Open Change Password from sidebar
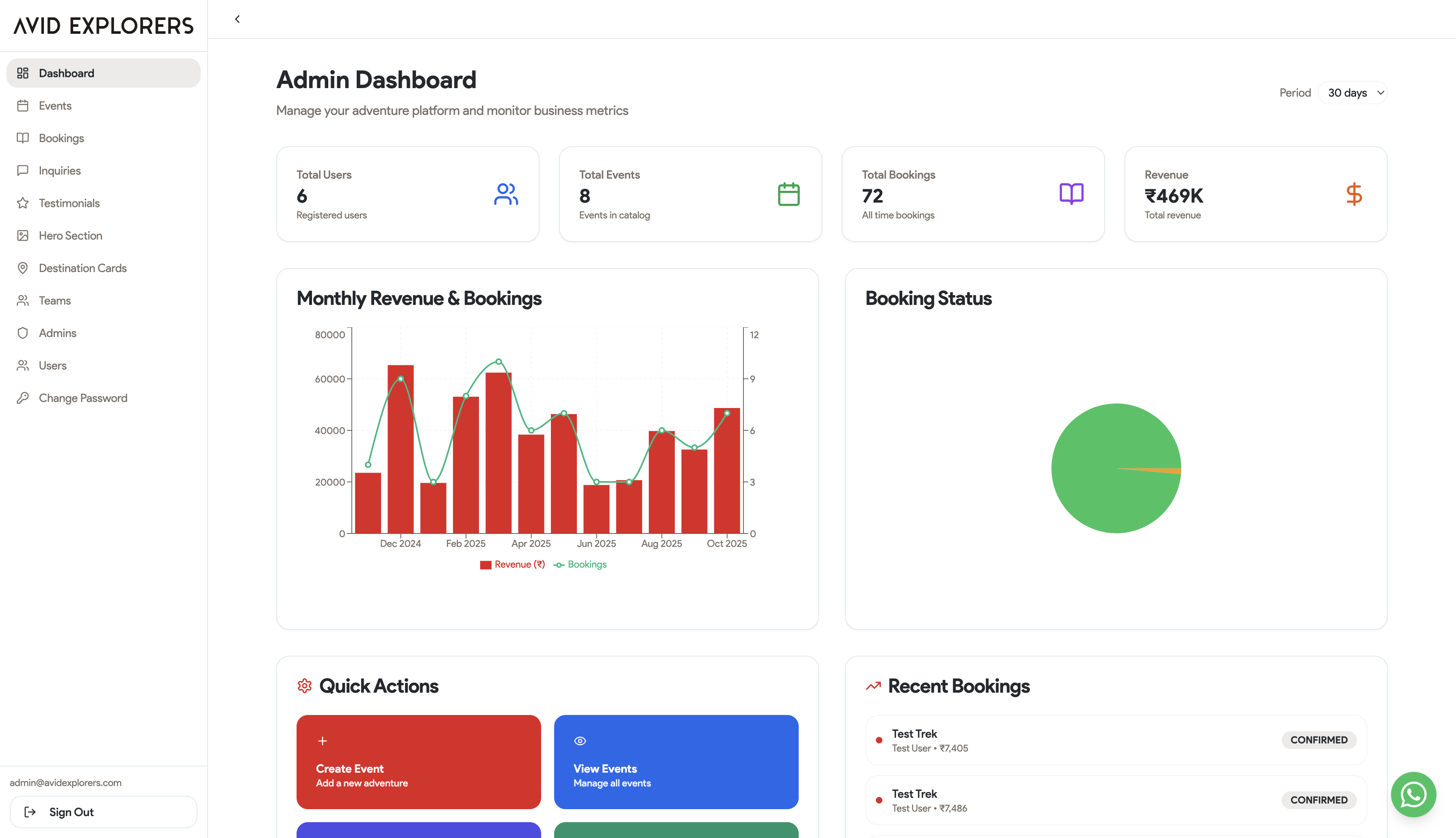 click(x=83, y=398)
